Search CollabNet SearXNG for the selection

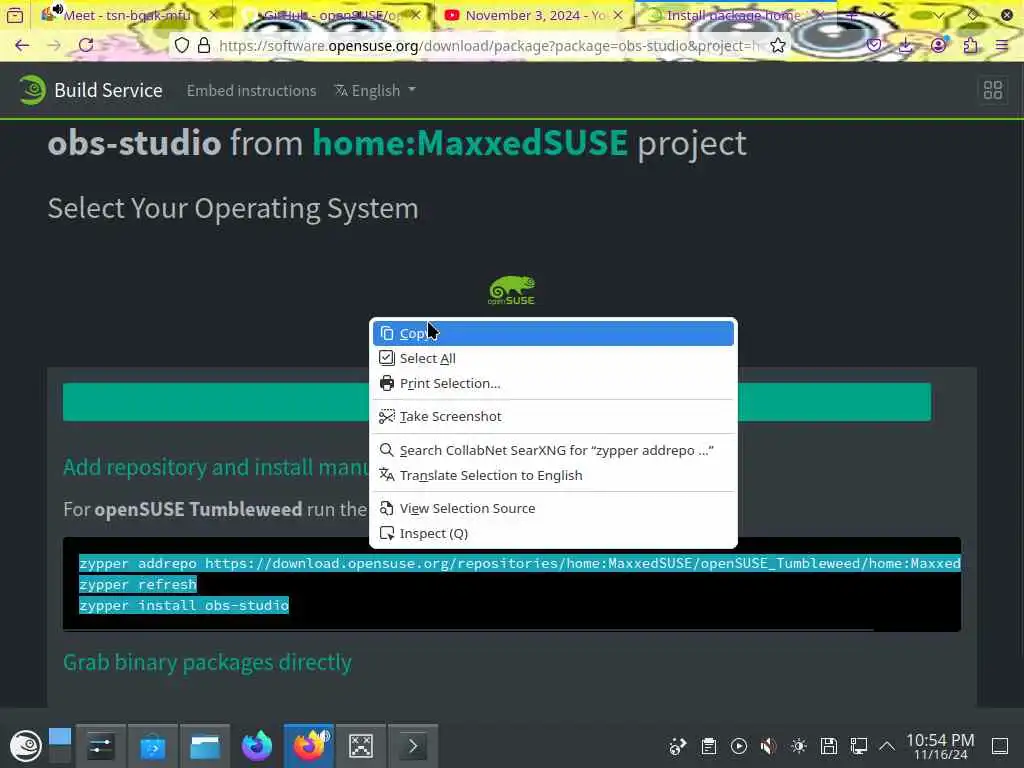click(553, 450)
